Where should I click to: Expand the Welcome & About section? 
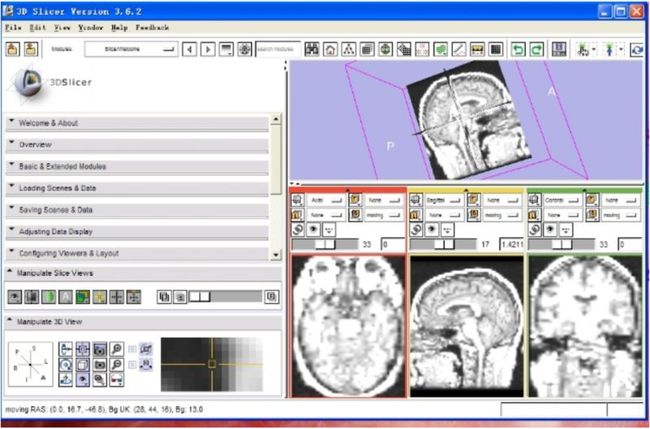tap(137, 123)
